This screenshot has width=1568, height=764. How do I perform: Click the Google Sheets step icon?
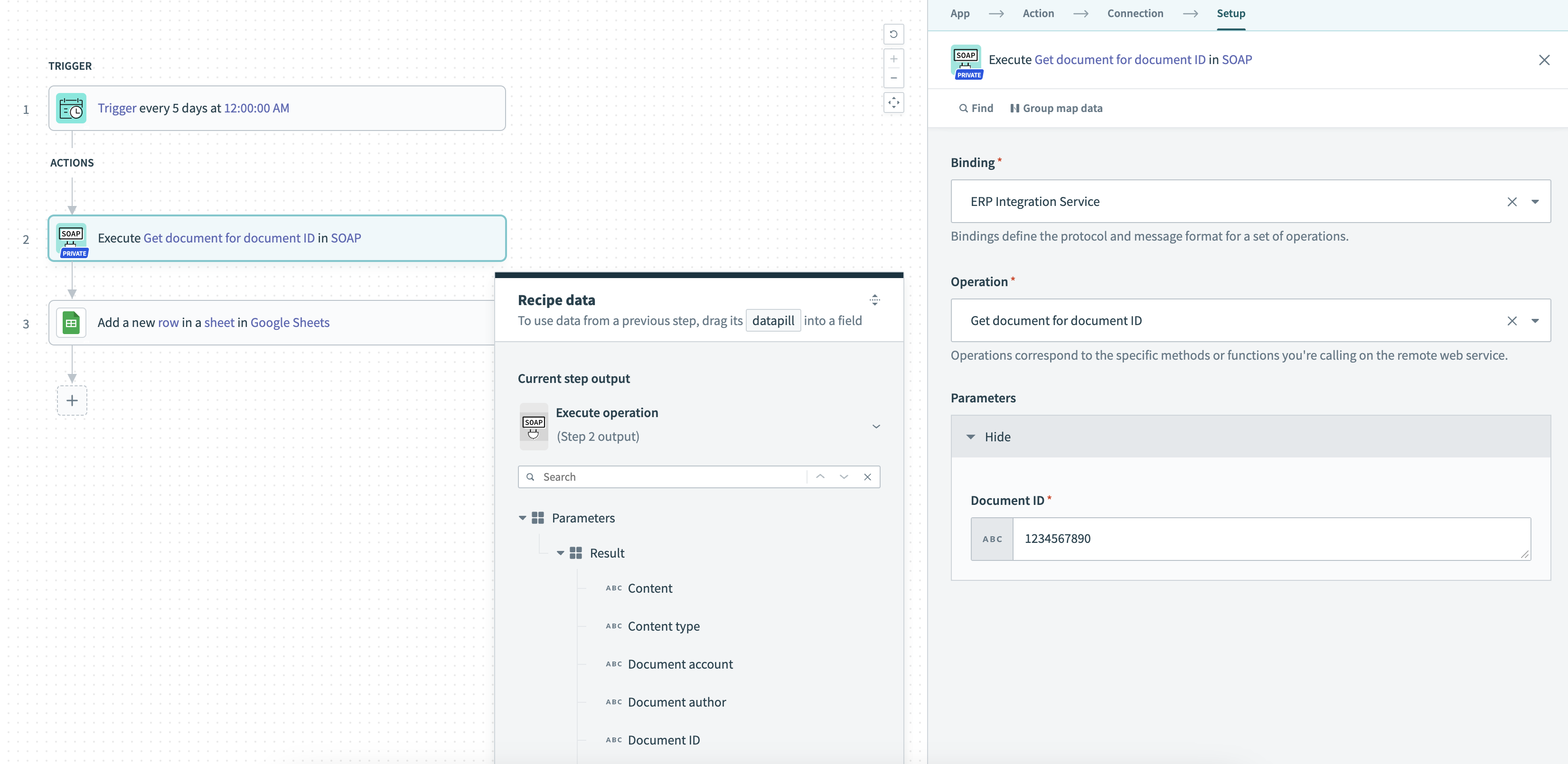[x=71, y=323]
